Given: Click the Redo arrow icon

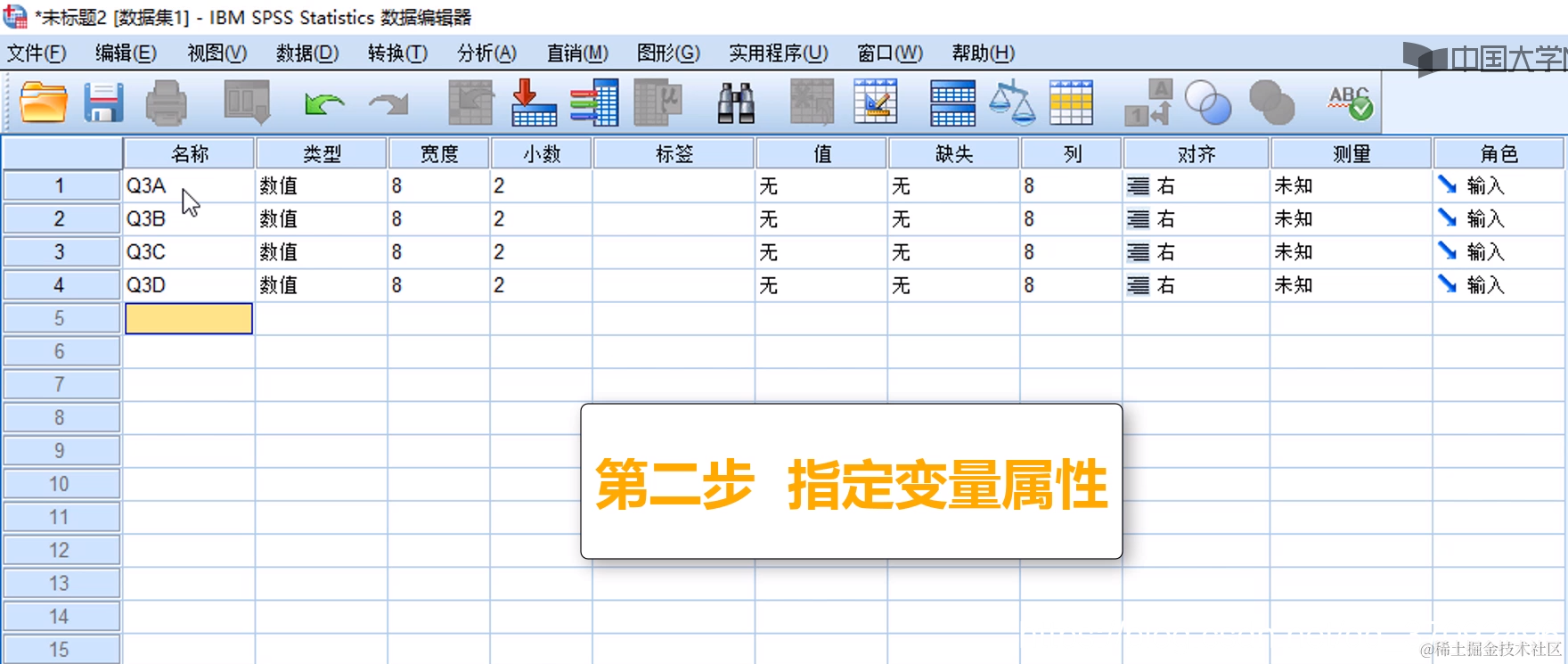Looking at the screenshot, I should (x=388, y=104).
